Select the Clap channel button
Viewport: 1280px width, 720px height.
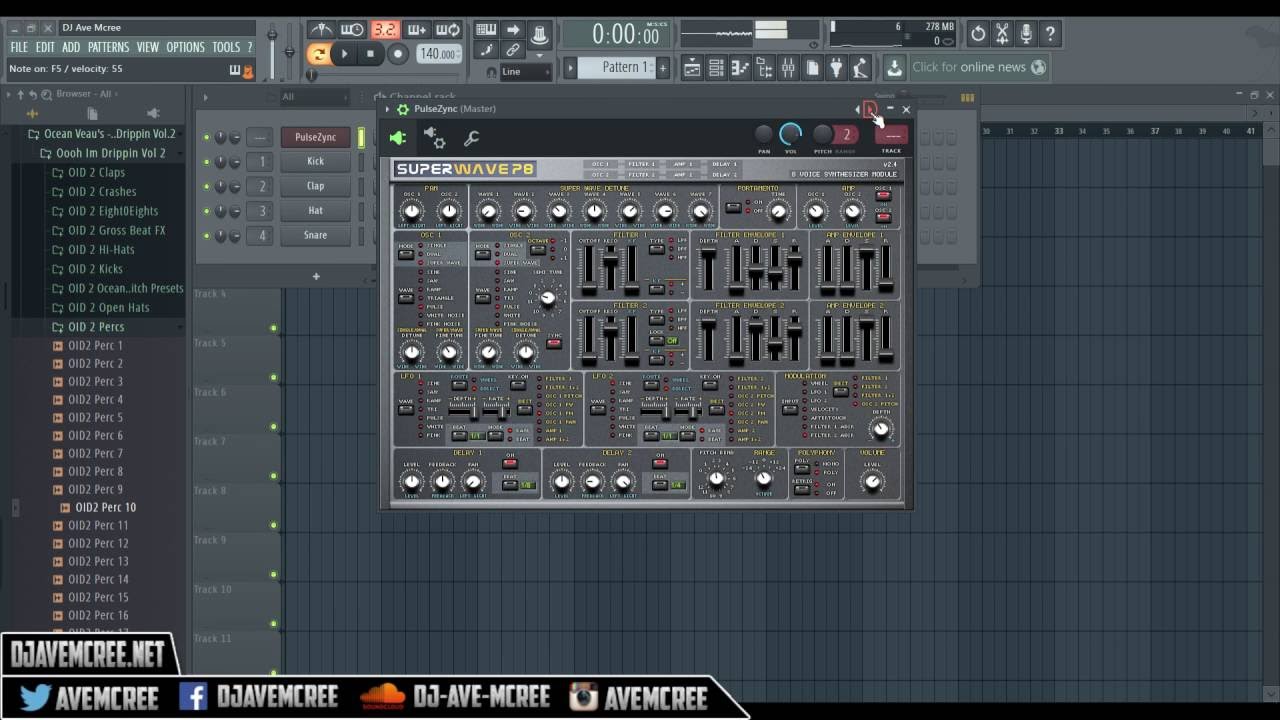[x=315, y=186]
